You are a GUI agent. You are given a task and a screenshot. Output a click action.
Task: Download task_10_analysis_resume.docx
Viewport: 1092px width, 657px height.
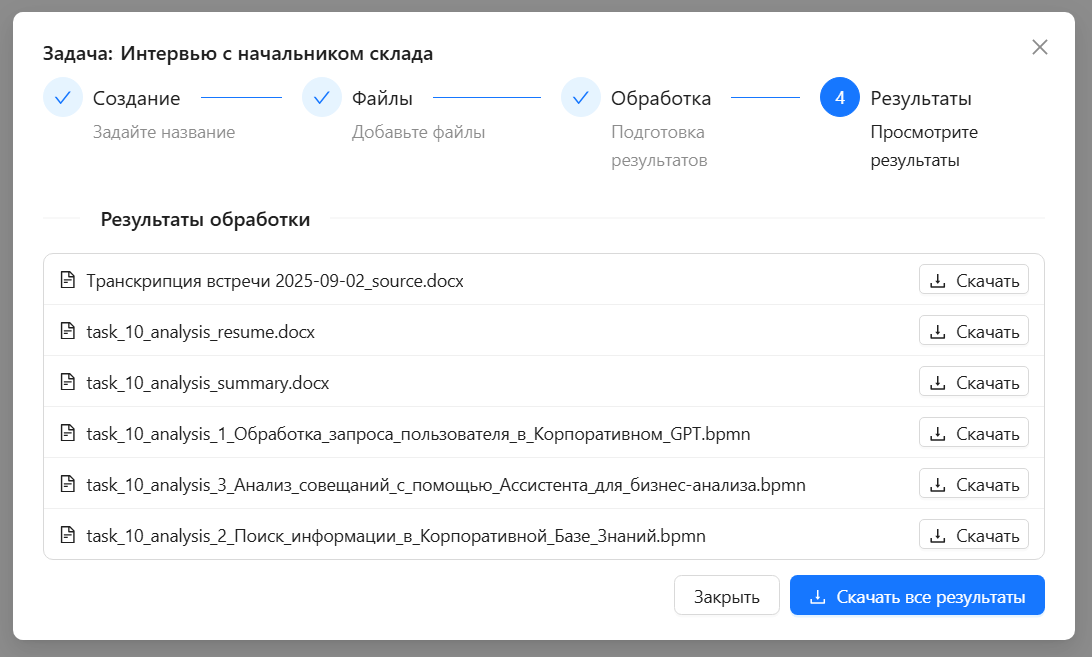974,331
